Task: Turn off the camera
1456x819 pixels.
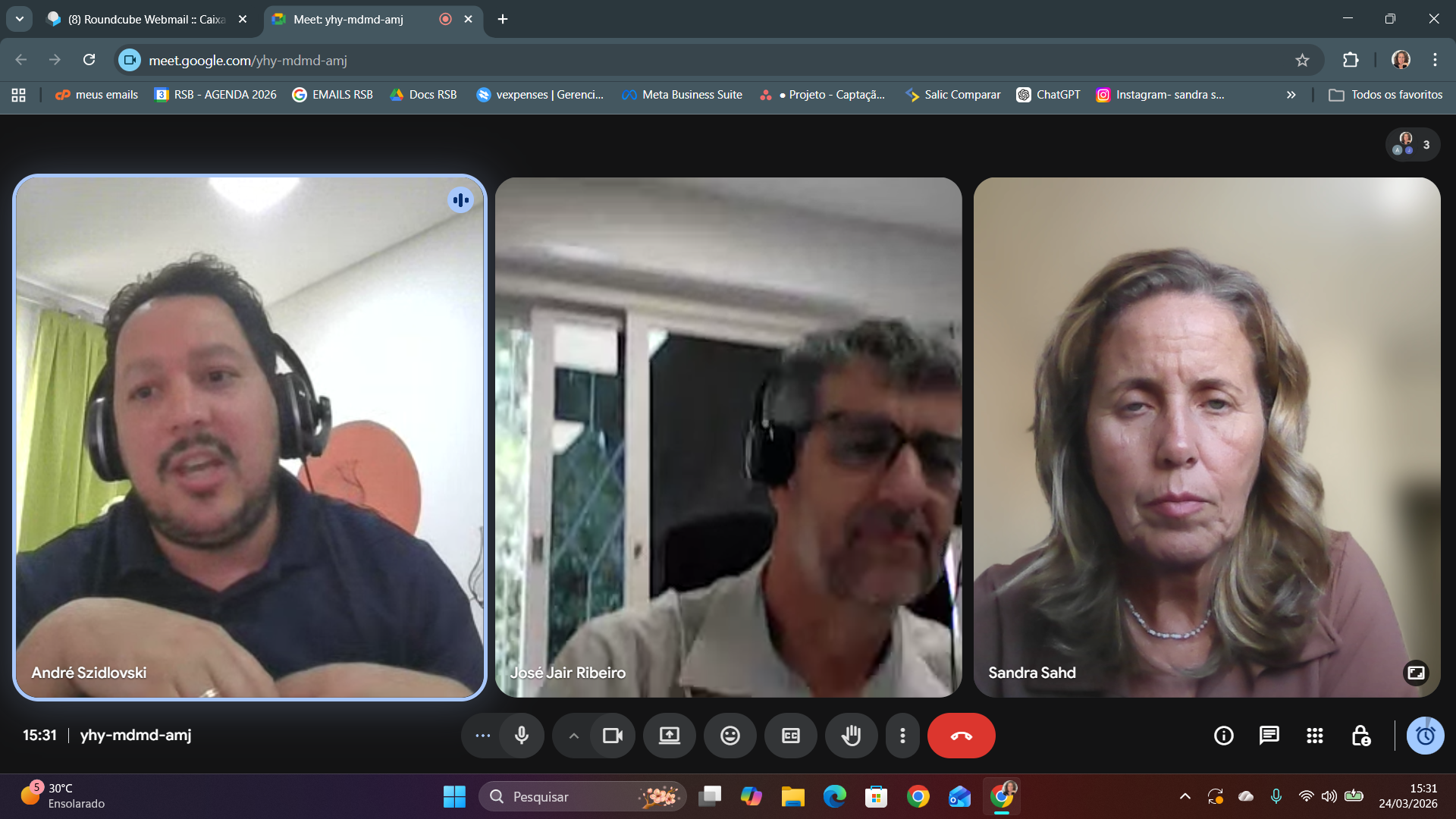Action: click(x=612, y=736)
